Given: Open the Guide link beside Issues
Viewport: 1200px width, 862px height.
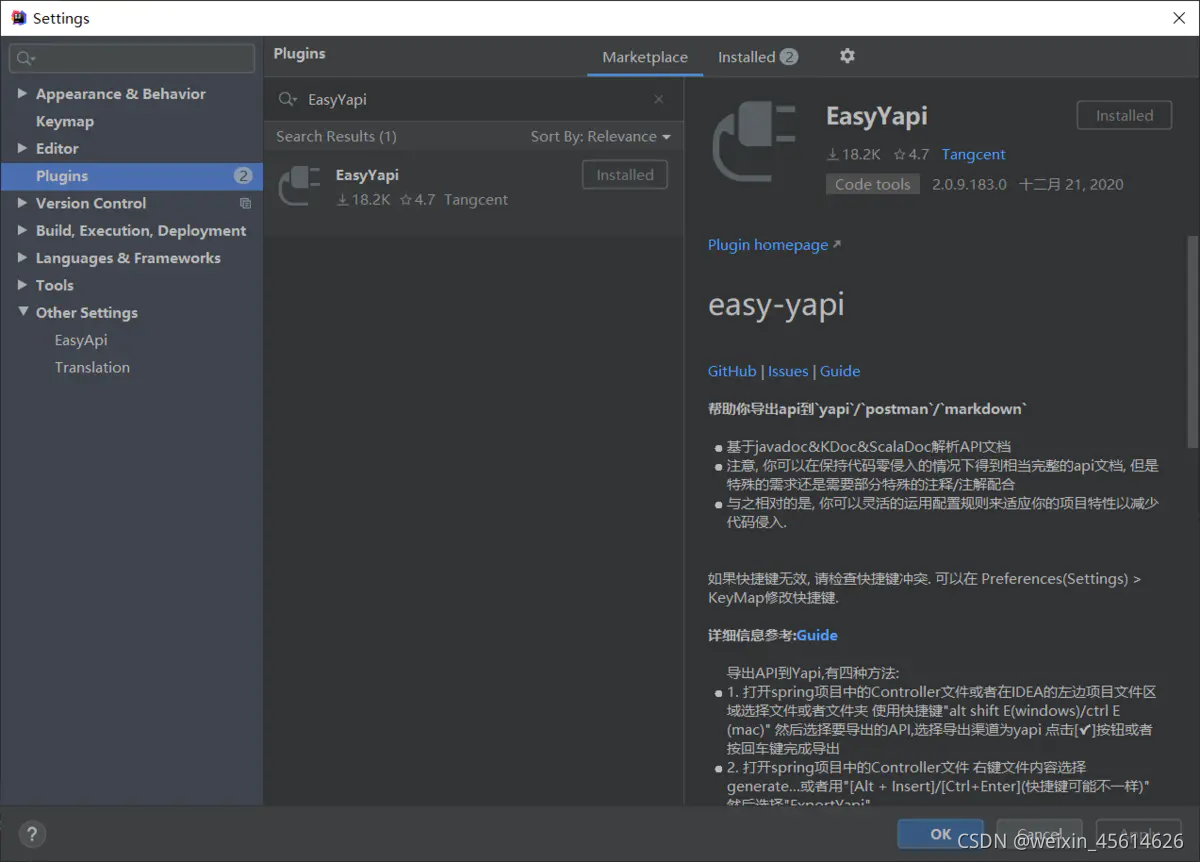Looking at the screenshot, I should click(840, 371).
